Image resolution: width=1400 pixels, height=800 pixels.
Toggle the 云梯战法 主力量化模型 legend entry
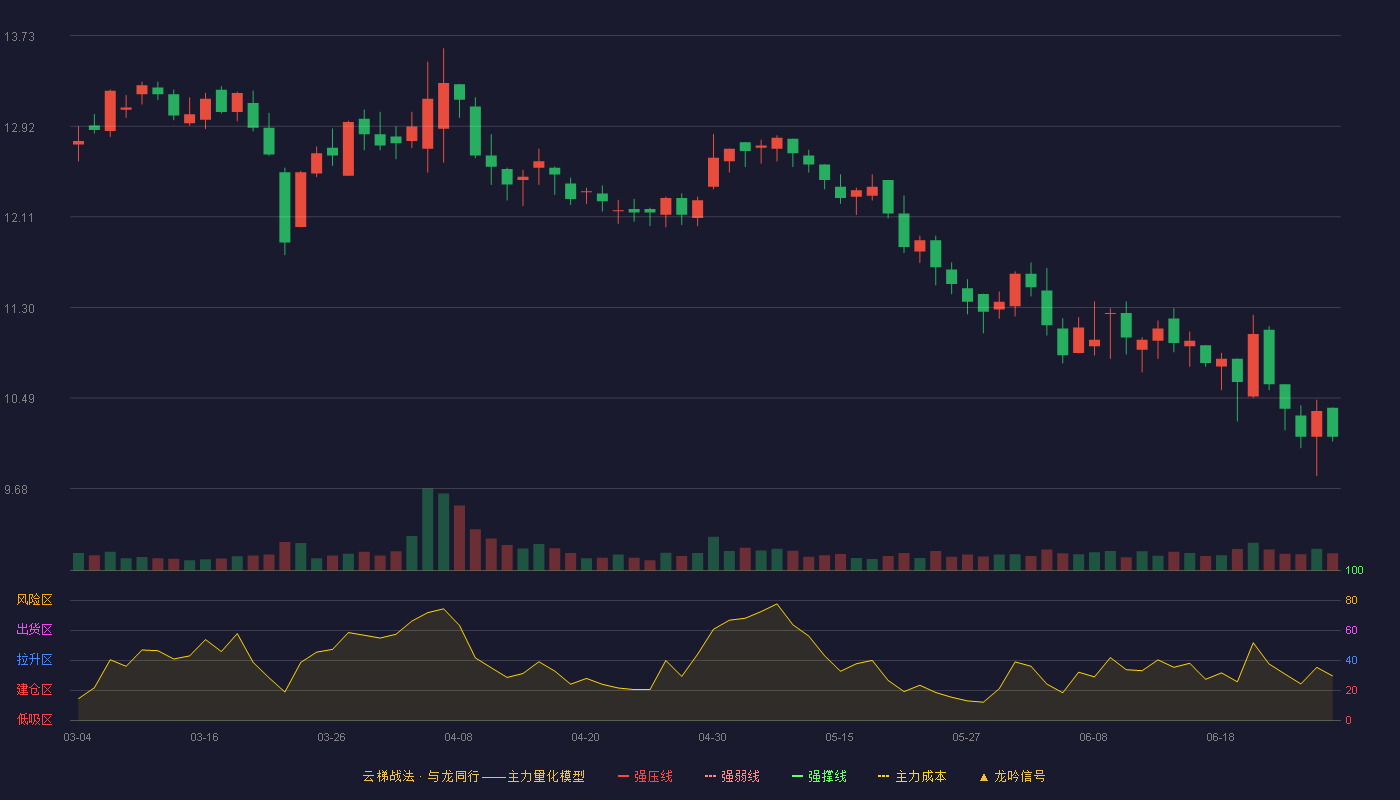tap(473, 776)
